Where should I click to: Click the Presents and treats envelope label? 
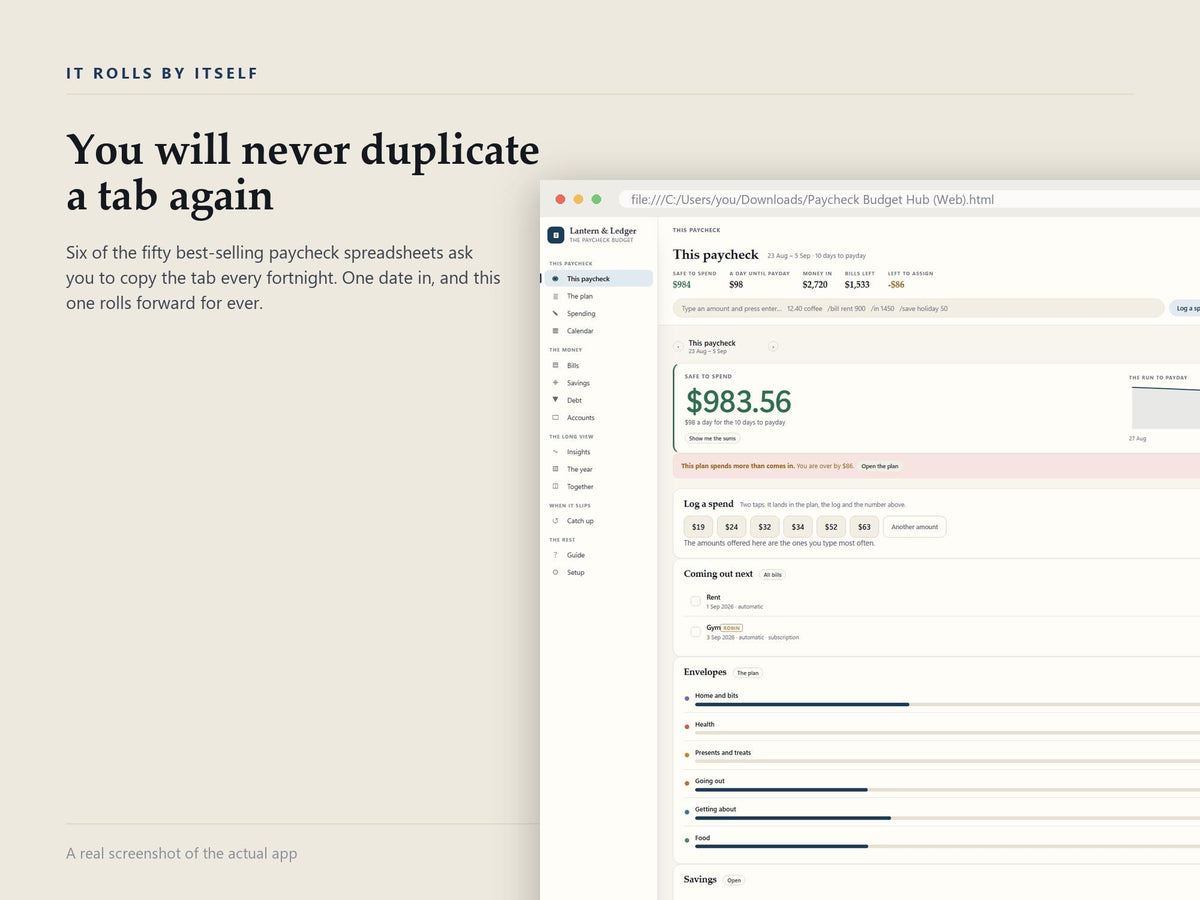723,752
